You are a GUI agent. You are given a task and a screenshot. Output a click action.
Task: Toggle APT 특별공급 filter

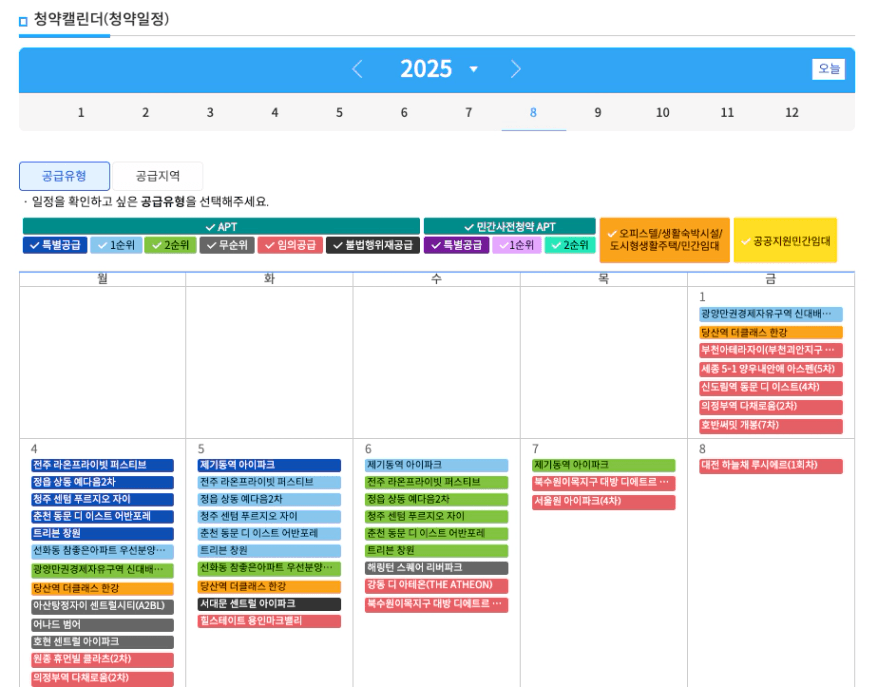click(55, 245)
